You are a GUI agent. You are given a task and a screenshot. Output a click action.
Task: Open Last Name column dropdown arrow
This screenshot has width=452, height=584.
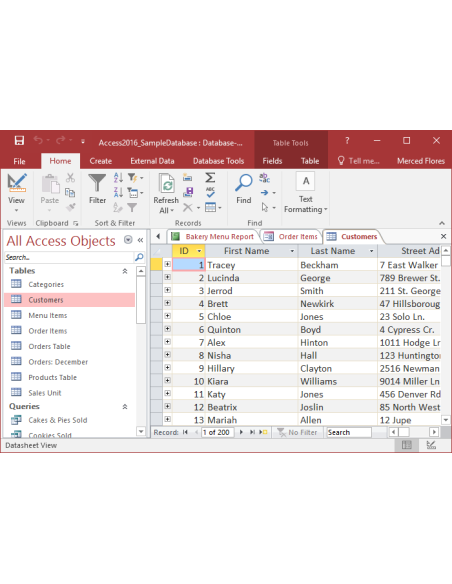(371, 251)
